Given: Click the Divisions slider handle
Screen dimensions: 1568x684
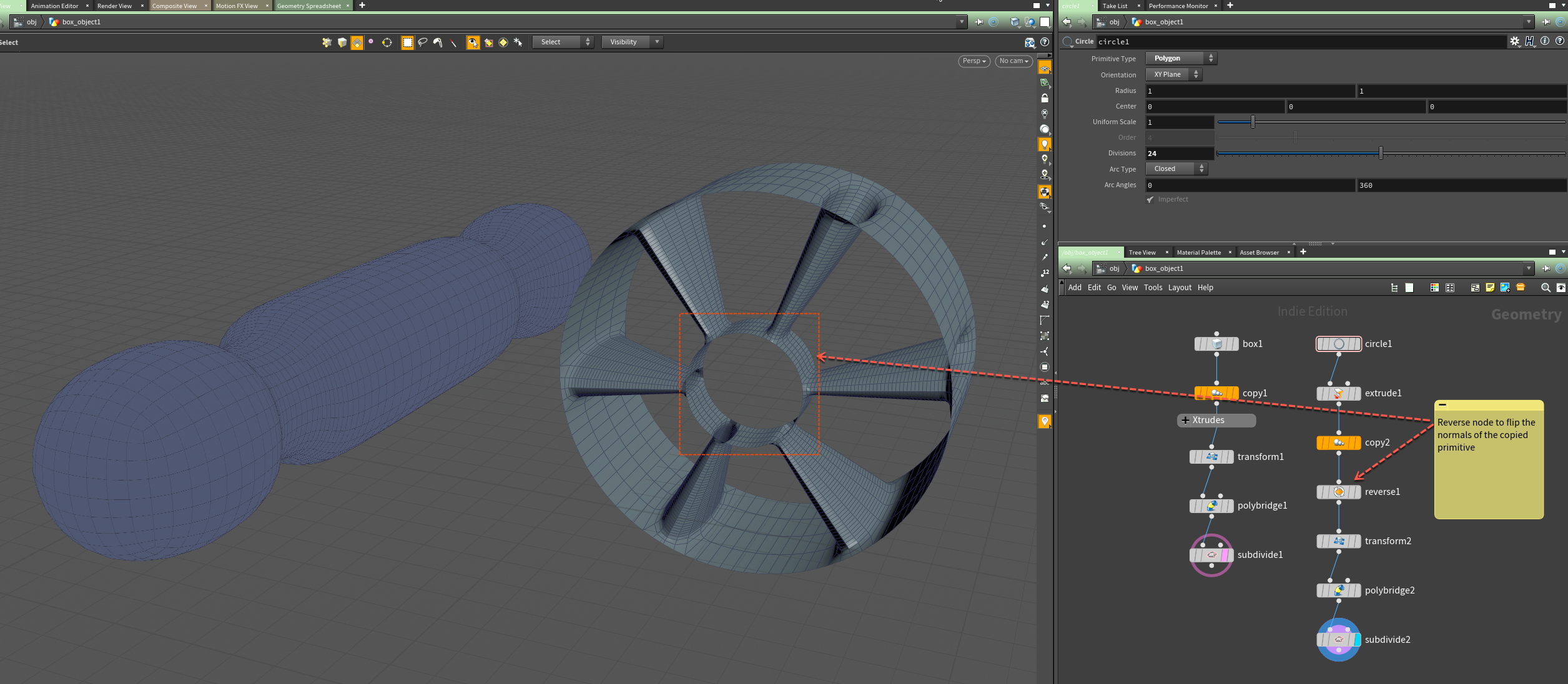Looking at the screenshot, I should [1381, 153].
